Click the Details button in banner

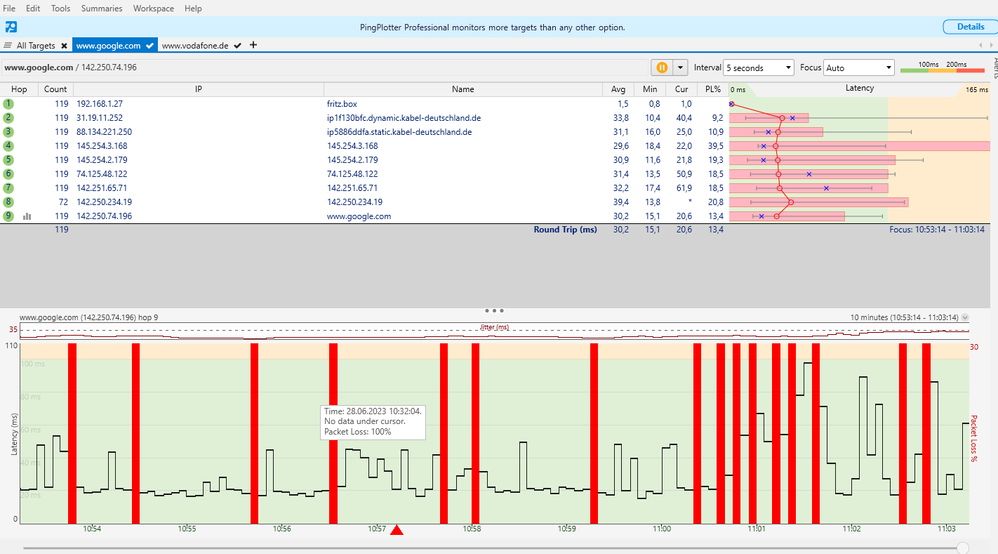point(970,27)
